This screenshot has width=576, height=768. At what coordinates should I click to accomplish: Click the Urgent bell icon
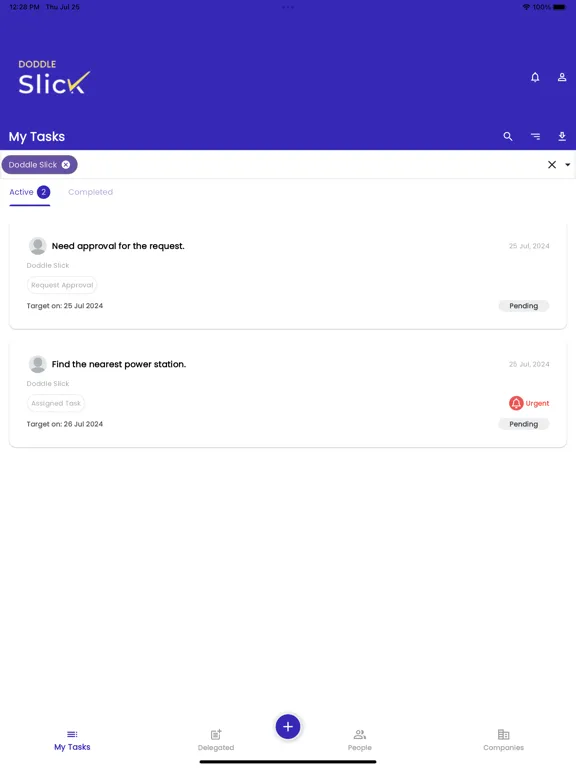(516, 403)
